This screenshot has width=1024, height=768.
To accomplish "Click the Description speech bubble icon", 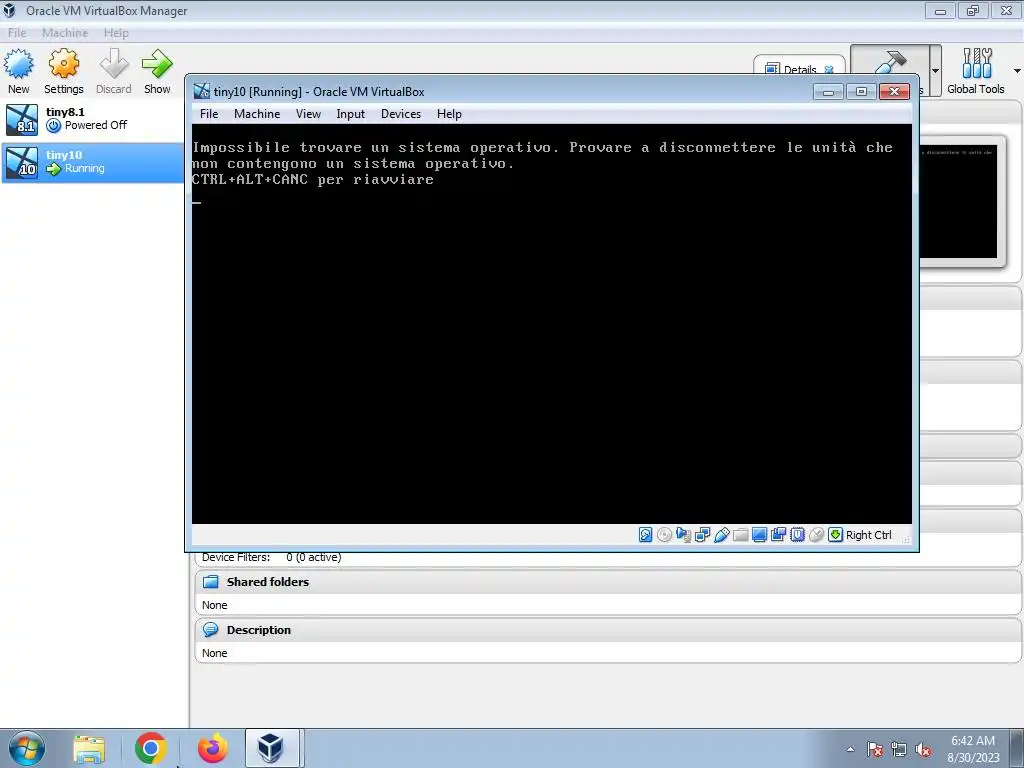I will point(210,630).
